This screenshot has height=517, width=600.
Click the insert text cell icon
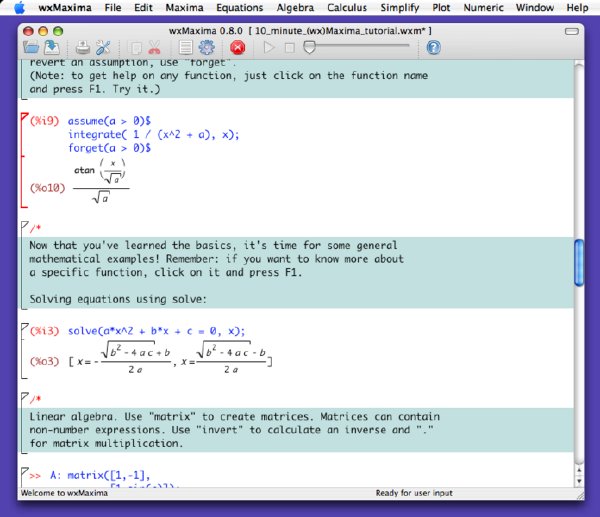186,48
